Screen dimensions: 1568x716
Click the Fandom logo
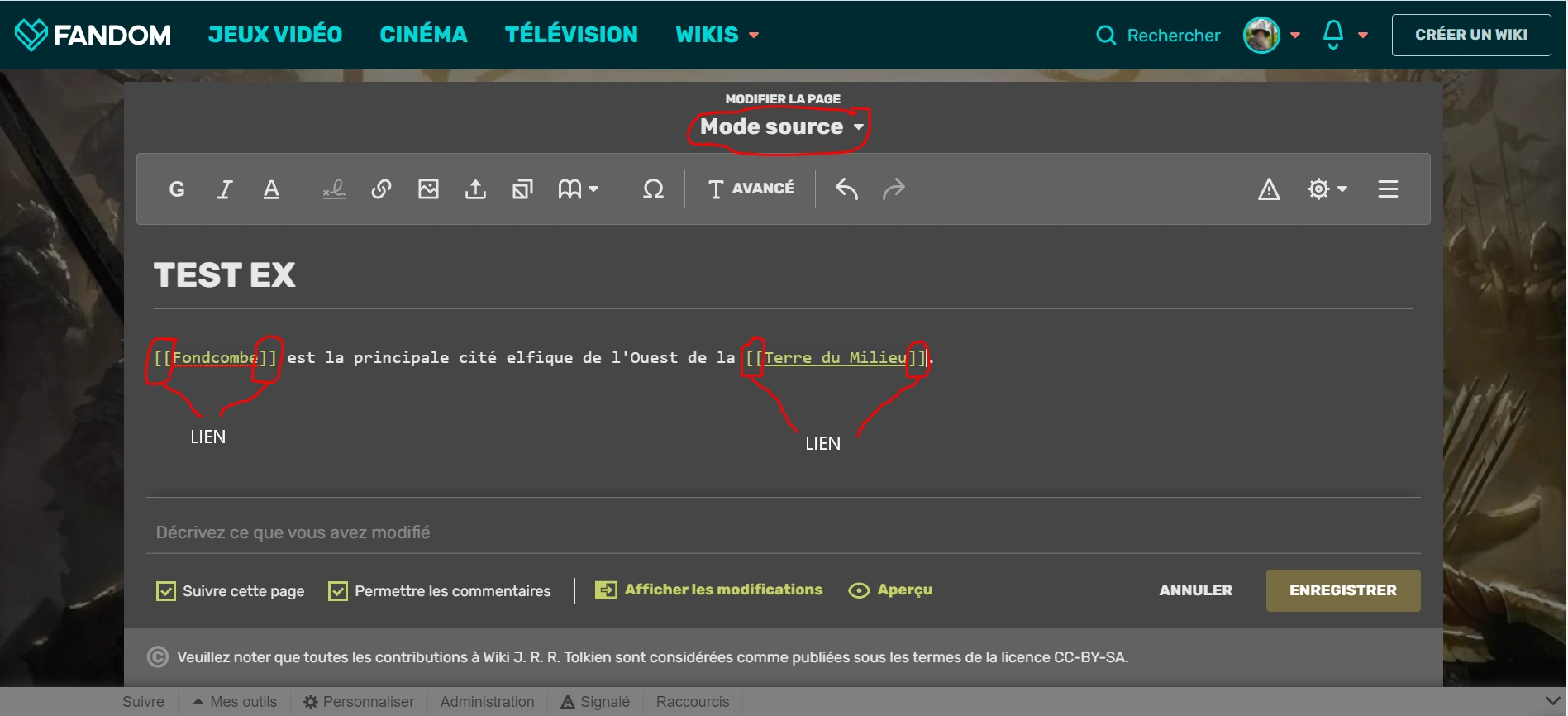pyautogui.click(x=93, y=35)
